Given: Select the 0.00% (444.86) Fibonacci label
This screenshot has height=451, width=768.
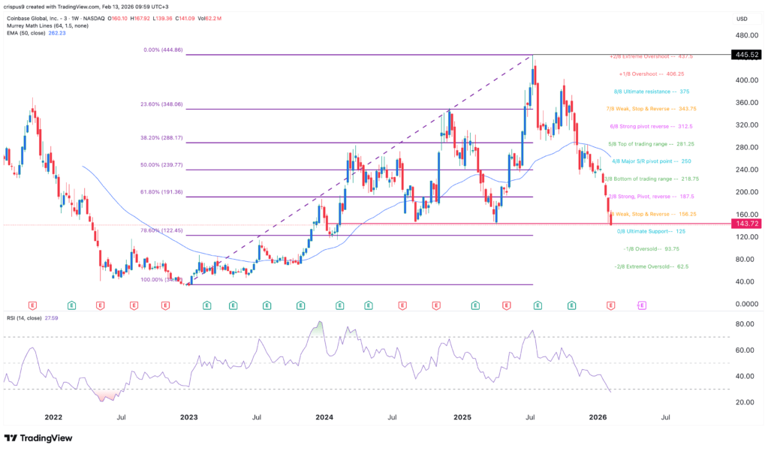Looking at the screenshot, I should tap(163, 50).
